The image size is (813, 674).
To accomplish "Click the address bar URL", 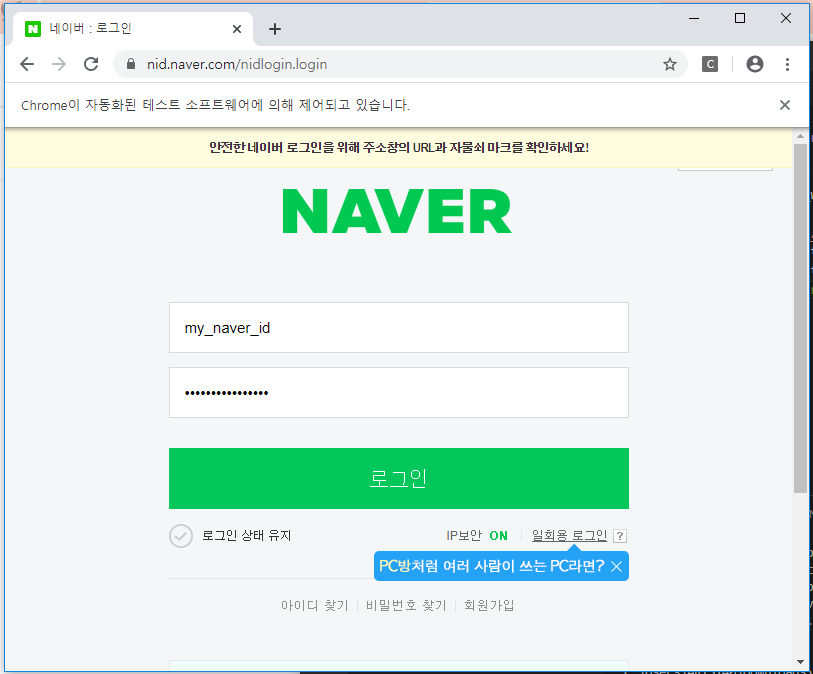I will point(237,64).
